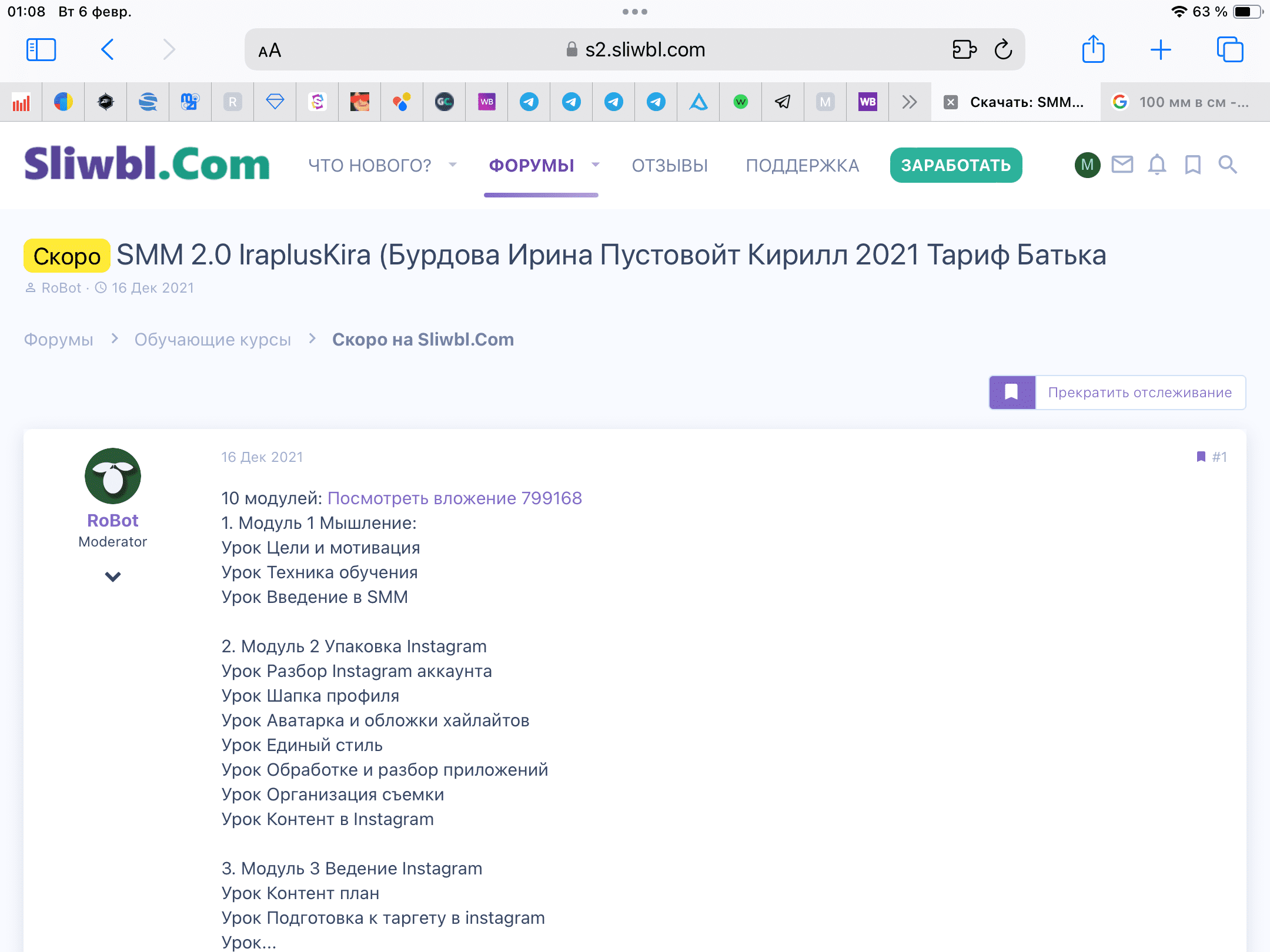Close the 'Скачать: SMM...' tab
Screen dimensions: 1270x952
(x=951, y=102)
